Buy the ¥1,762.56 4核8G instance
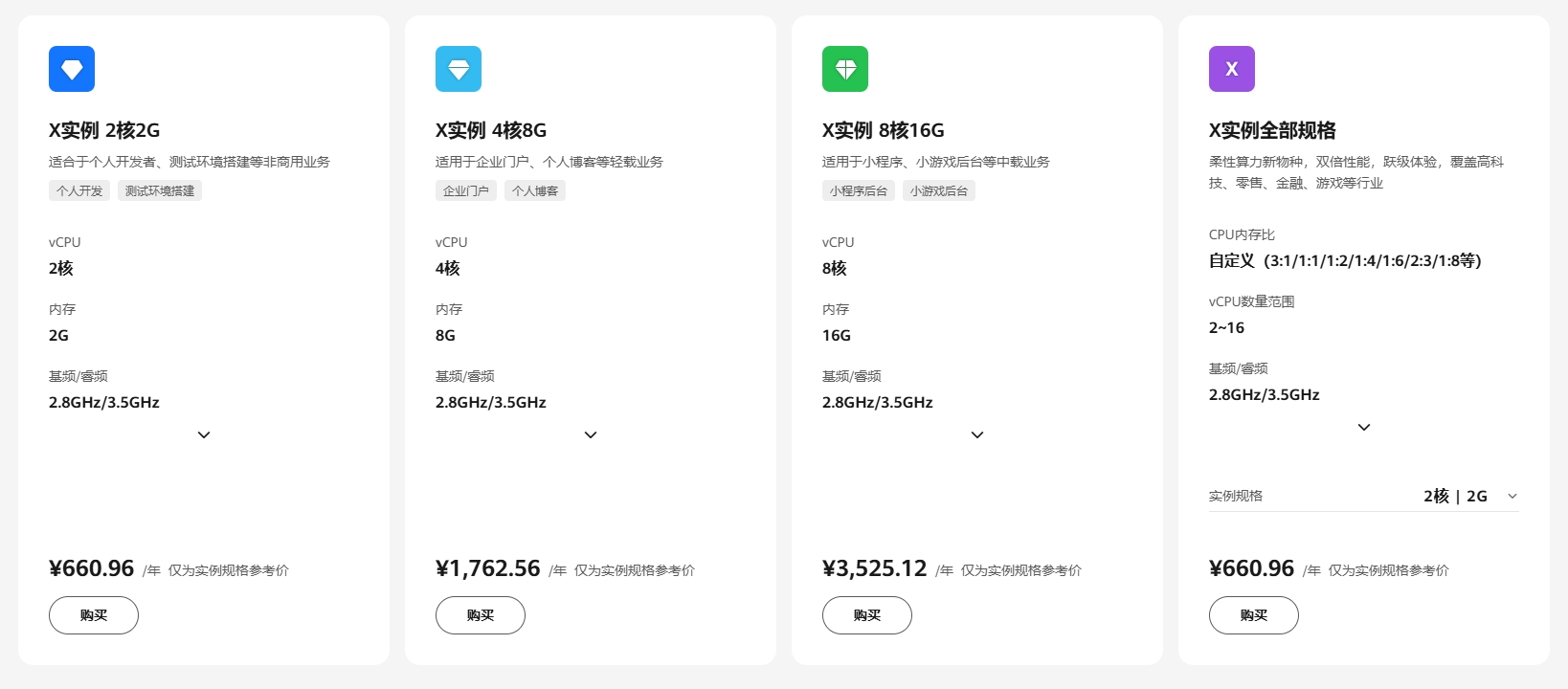1568x689 pixels. [481, 615]
